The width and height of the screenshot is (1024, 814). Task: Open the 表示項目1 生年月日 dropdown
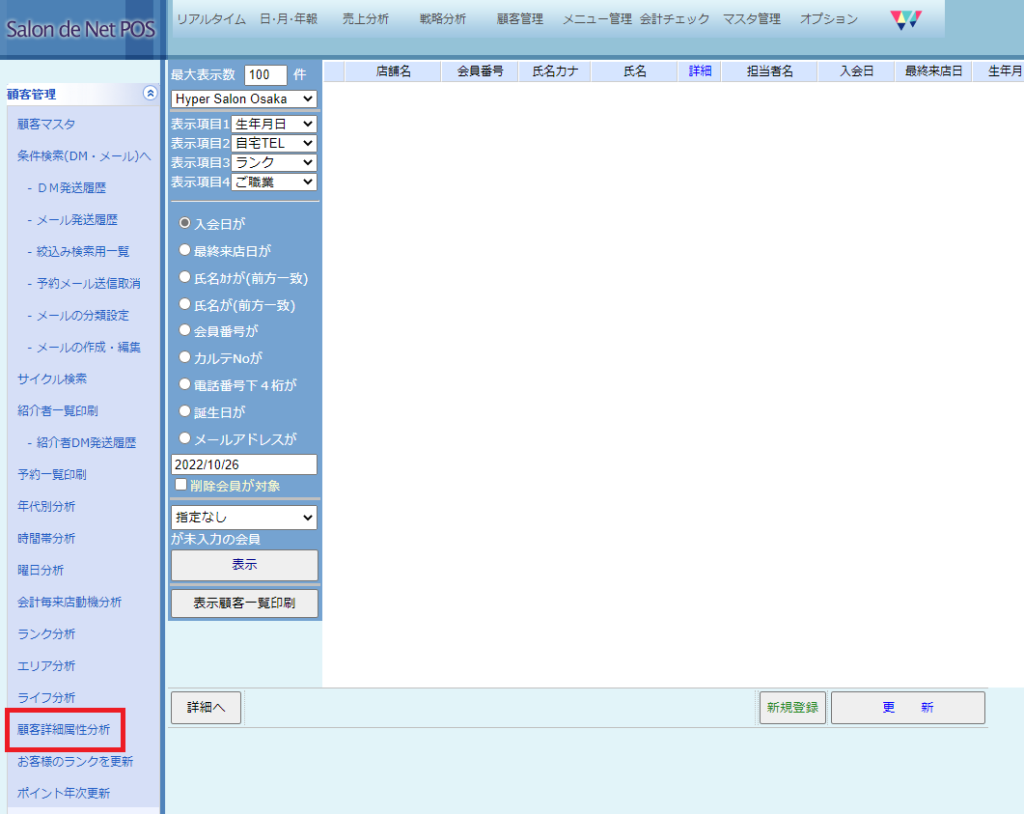(x=274, y=124)
